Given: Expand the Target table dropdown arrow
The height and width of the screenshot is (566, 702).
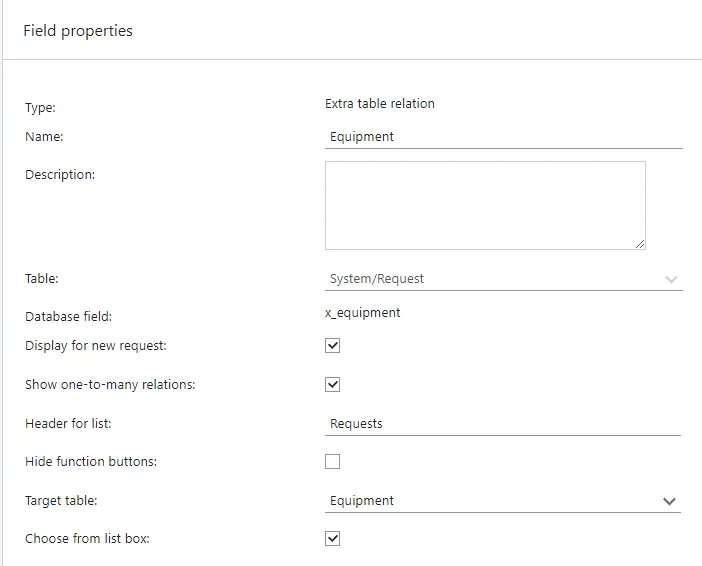Looking at the screenshot, I should click(x=669, y=501).
